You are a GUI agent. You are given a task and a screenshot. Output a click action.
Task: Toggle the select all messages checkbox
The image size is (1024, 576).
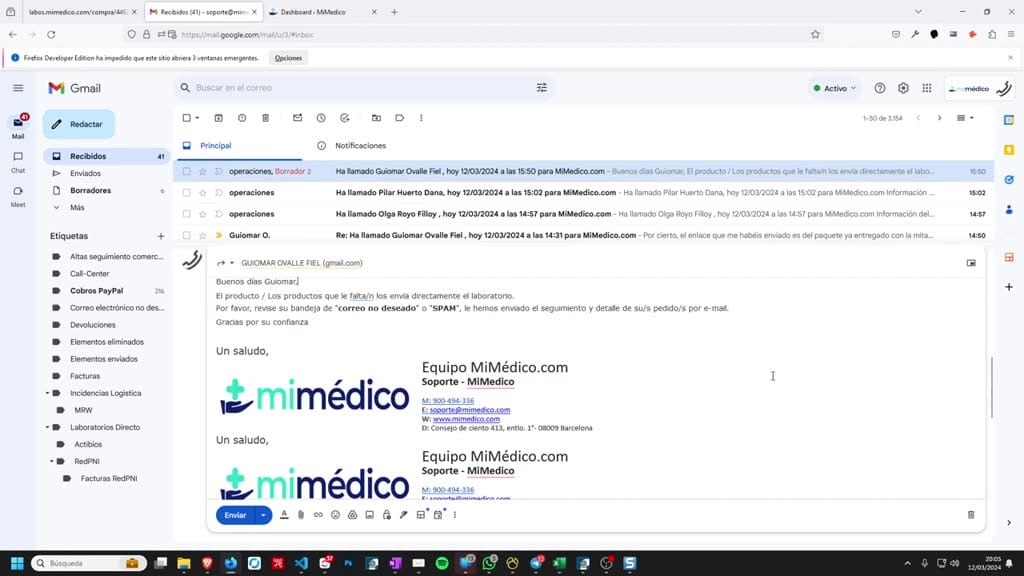point(187,118)
